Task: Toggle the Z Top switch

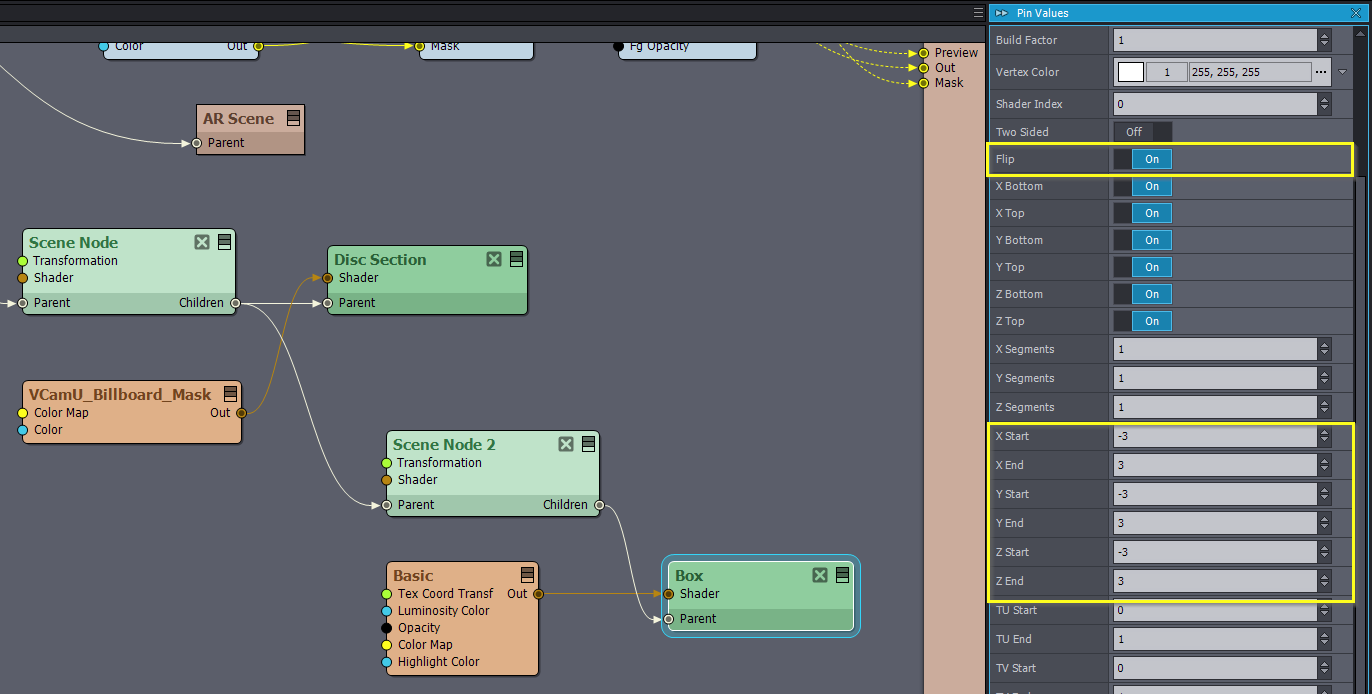Action: pos(1143,321)
